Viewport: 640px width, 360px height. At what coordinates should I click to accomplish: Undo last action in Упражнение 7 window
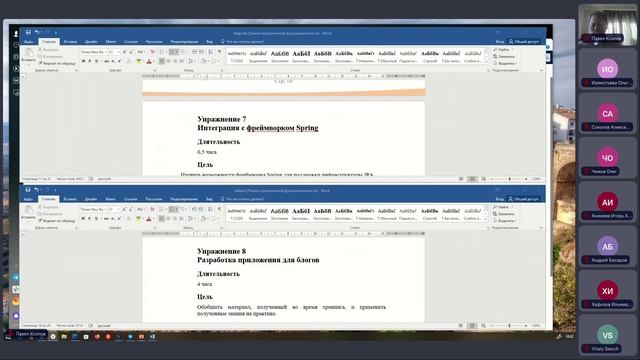[x=37, y=32]
